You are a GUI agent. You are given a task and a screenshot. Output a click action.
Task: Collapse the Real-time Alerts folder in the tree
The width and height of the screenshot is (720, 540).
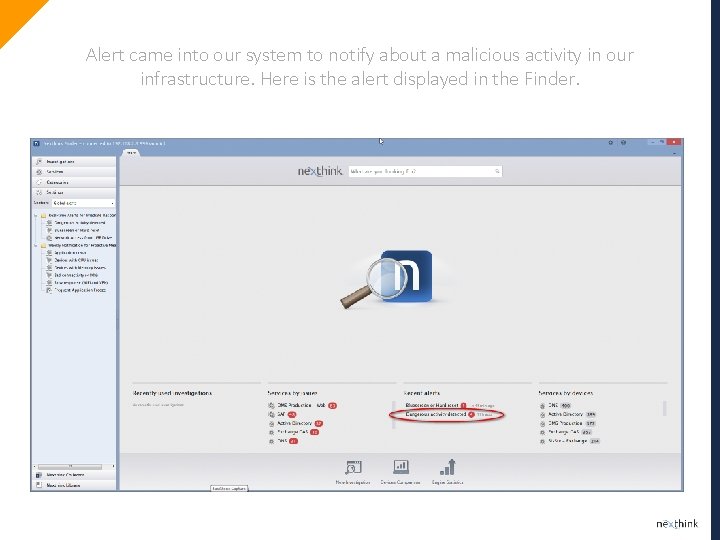[x=36, y=215]
